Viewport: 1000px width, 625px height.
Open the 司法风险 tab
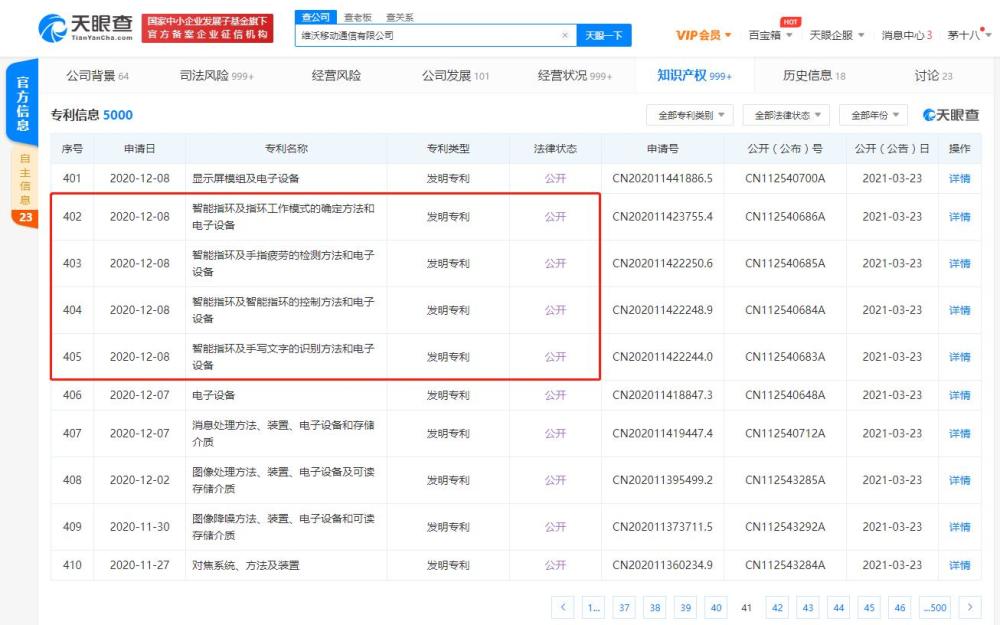pyautogui.click(x=216, y=76)
